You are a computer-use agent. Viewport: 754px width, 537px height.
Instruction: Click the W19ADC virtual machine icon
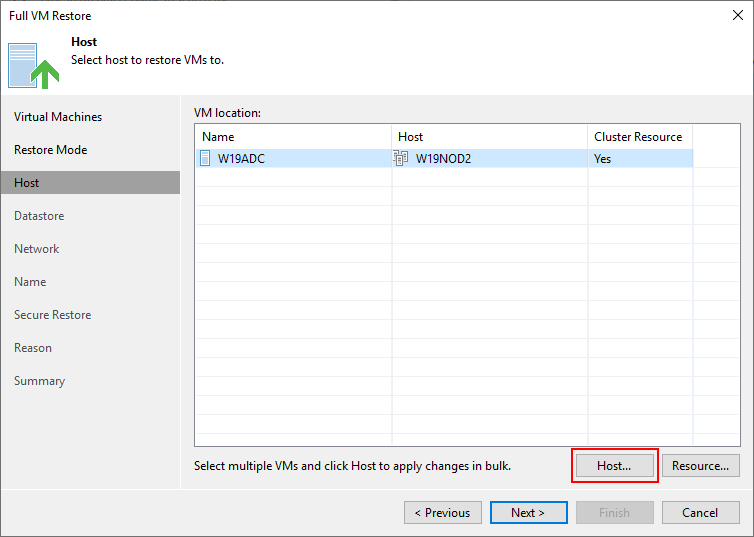(x=205, y=158)
